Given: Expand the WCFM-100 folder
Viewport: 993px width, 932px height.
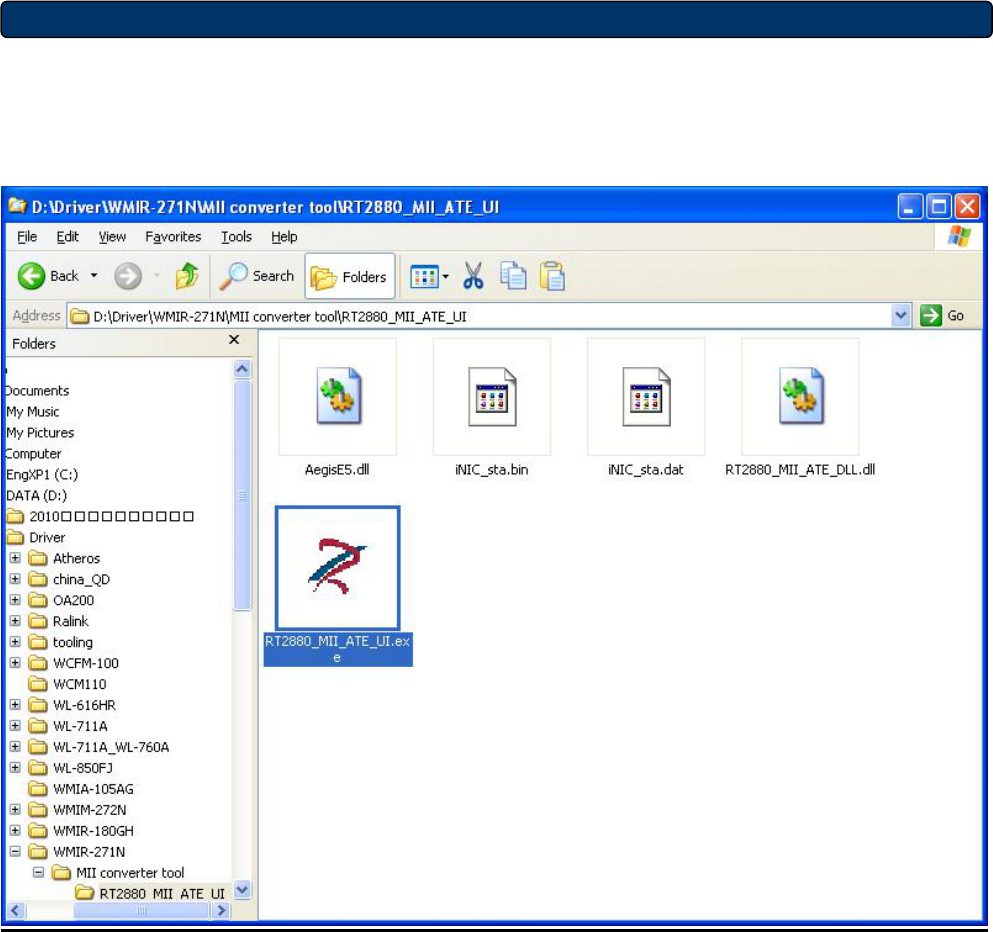Looking at the screenshot, I should point(15,662).
